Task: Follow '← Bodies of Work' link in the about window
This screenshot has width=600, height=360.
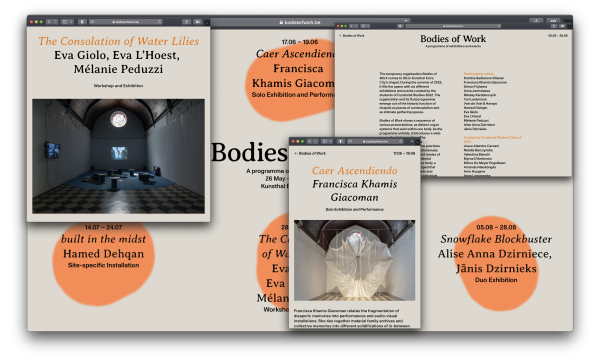Action: point(351,36)
